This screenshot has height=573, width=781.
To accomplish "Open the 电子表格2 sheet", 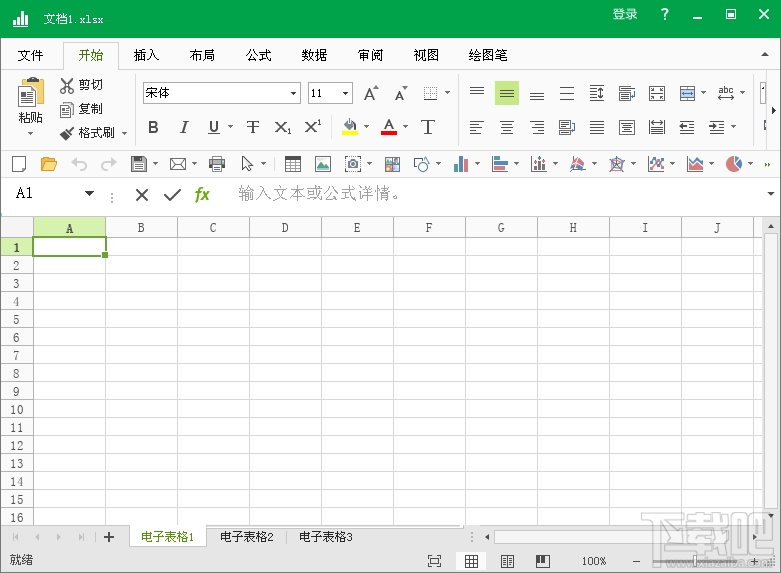I will tap(247, 537).
